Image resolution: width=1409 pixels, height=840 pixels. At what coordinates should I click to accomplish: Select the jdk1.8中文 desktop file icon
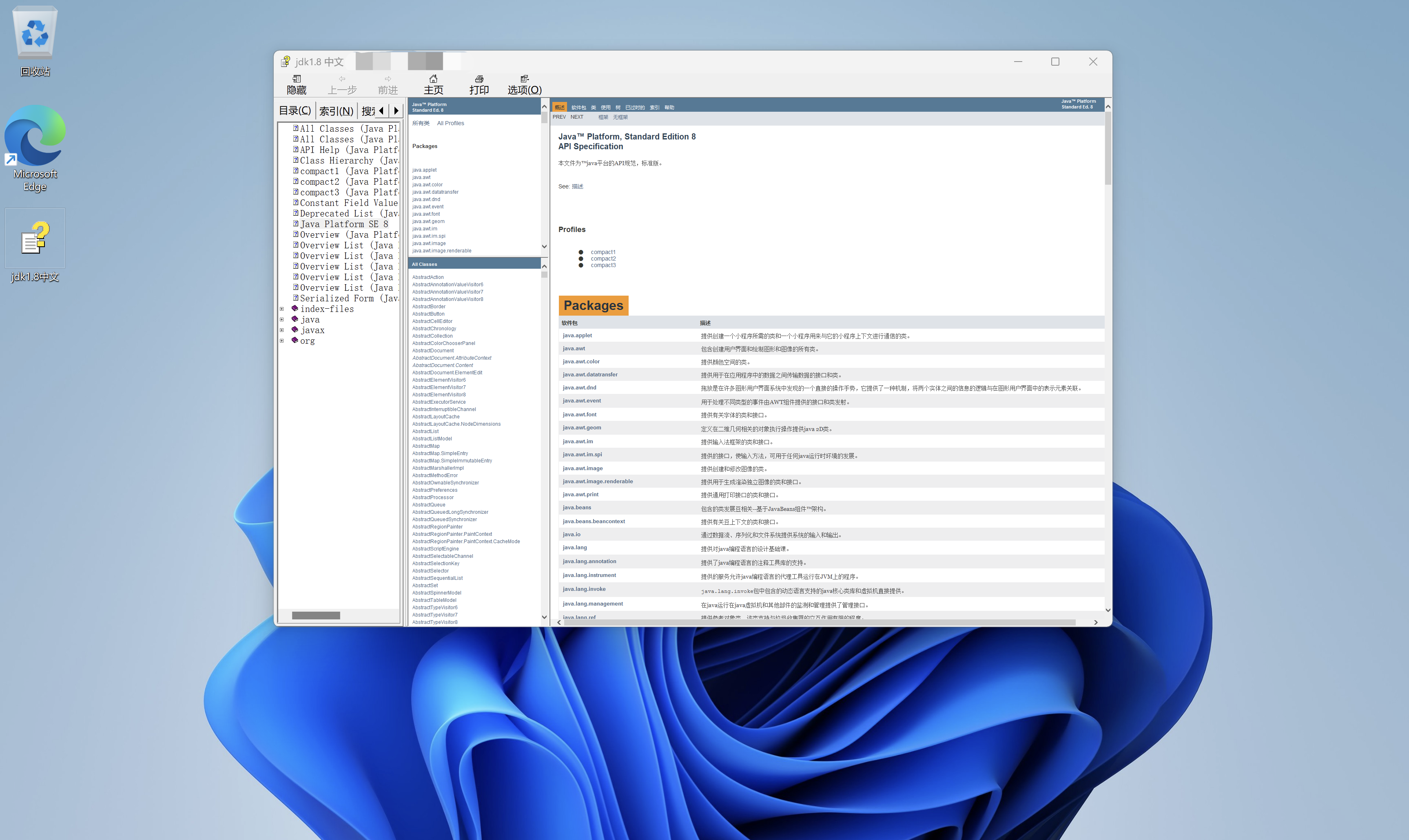point(35,245)
